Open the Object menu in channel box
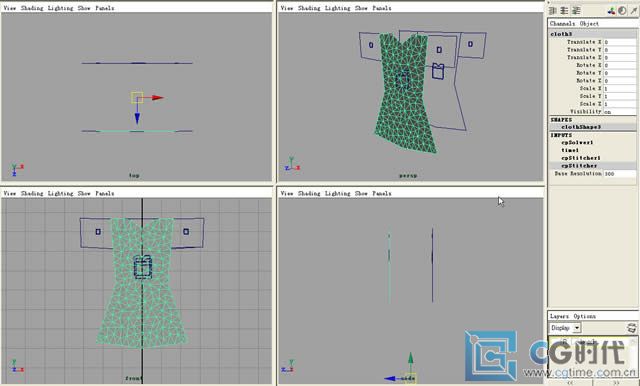 pos(589,24)
